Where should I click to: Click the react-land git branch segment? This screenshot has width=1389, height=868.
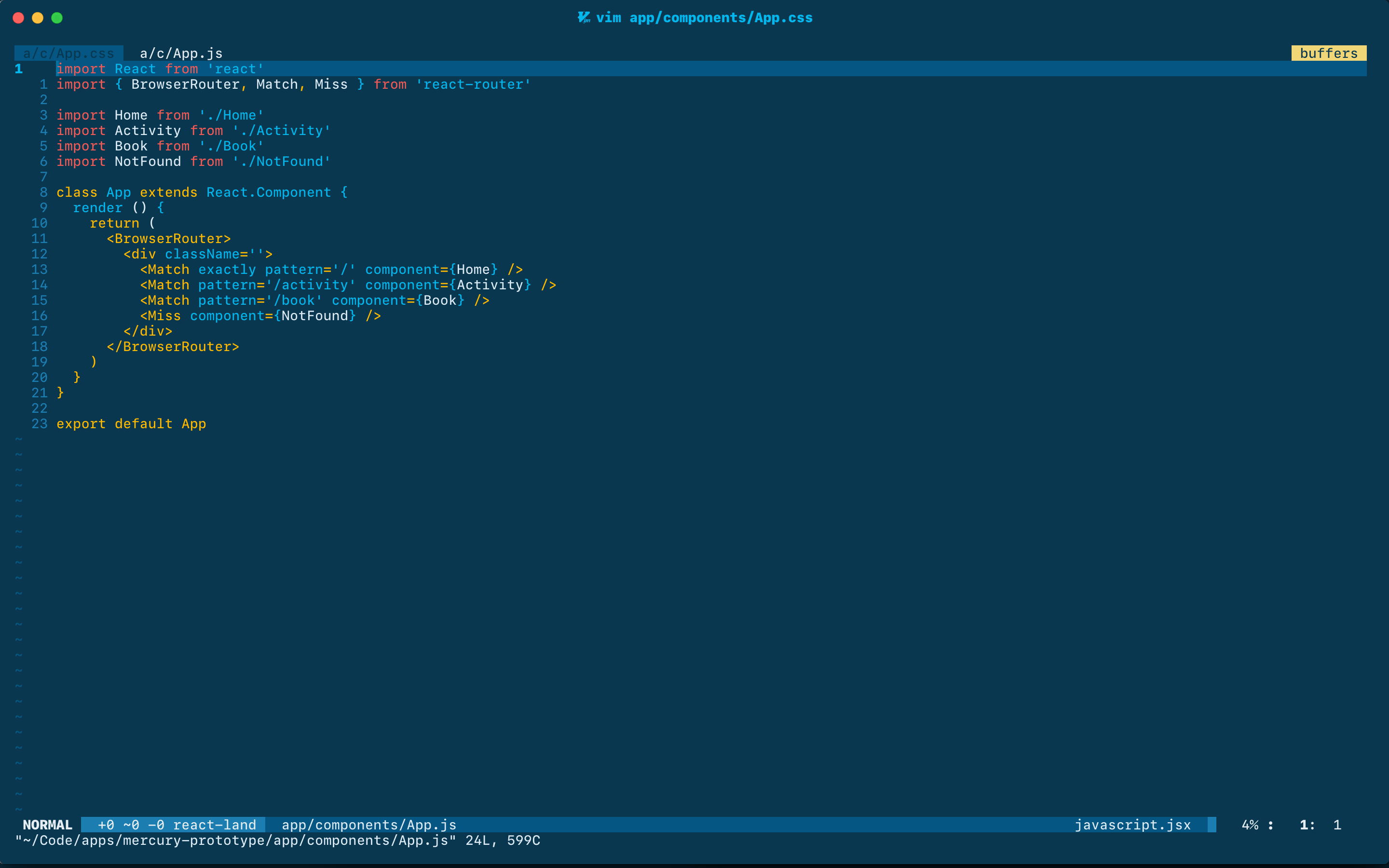(x=214, y=825)
